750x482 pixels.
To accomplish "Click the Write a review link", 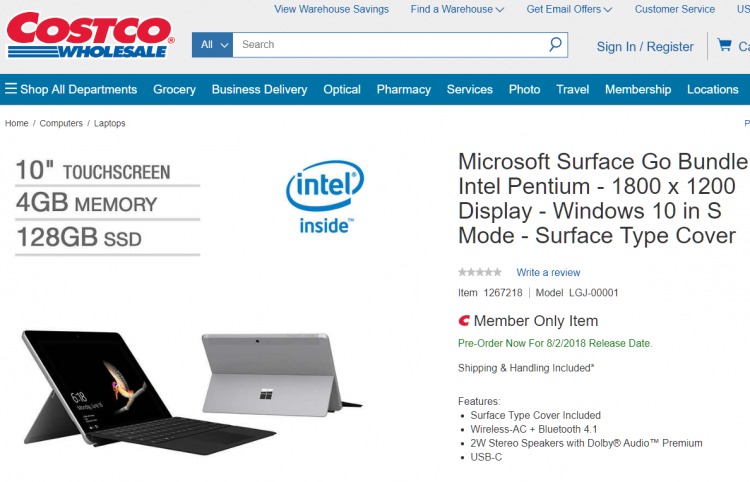I will coord(548,273).
